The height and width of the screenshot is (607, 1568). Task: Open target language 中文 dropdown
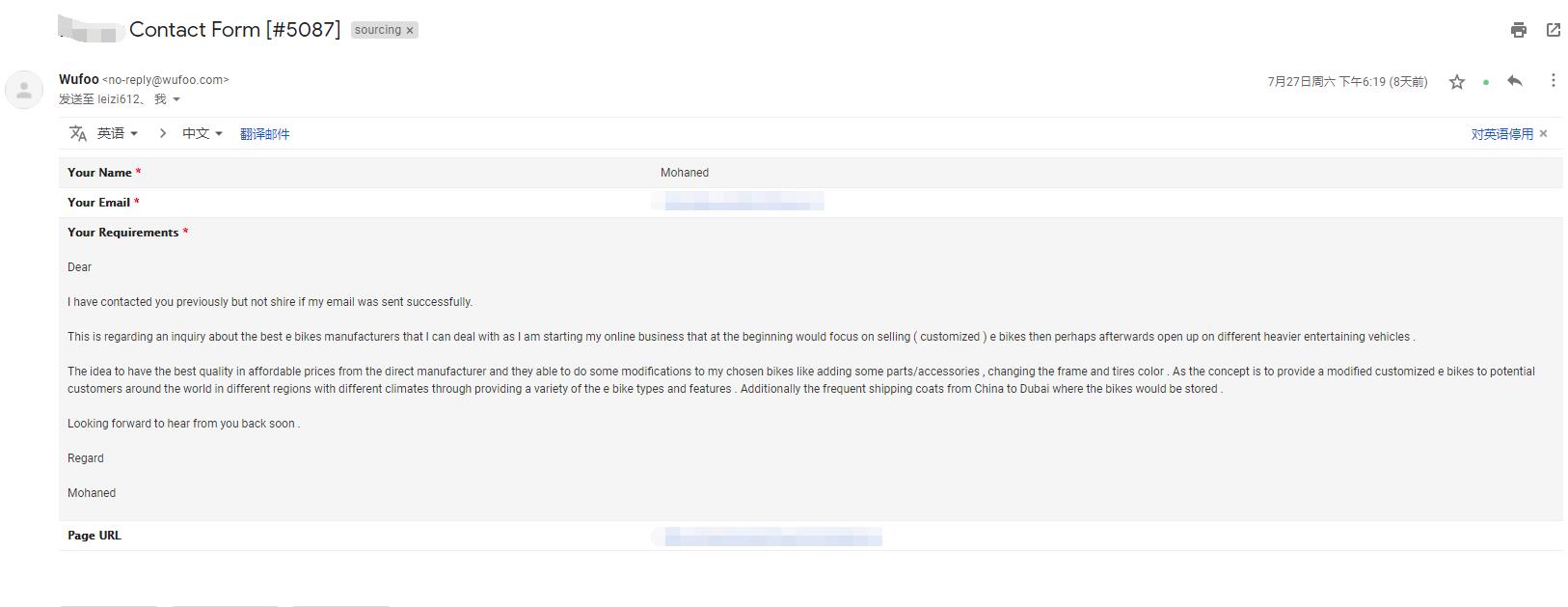(x=203, y=133)
